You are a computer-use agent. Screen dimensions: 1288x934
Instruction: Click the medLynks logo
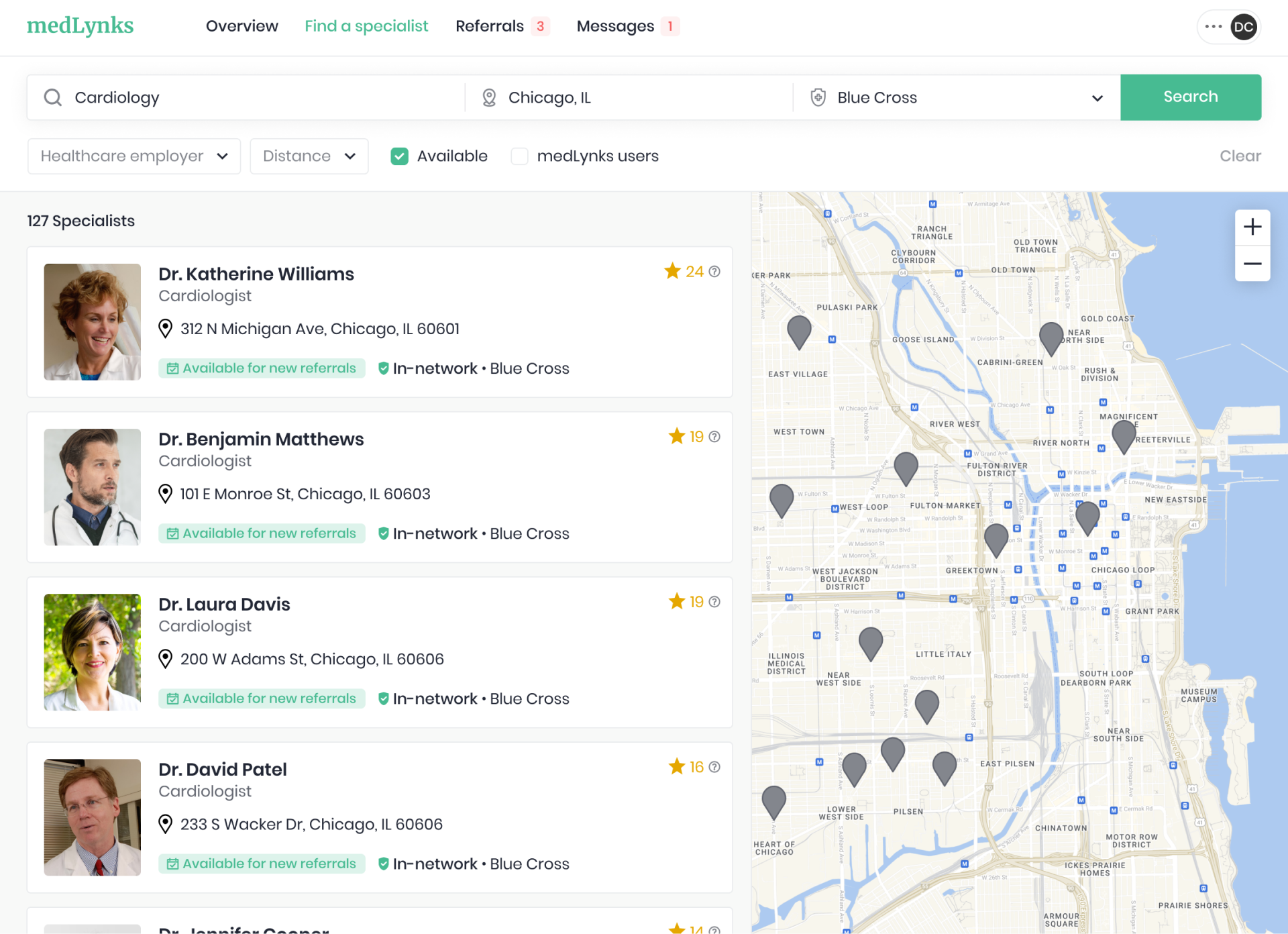point(80,25)
